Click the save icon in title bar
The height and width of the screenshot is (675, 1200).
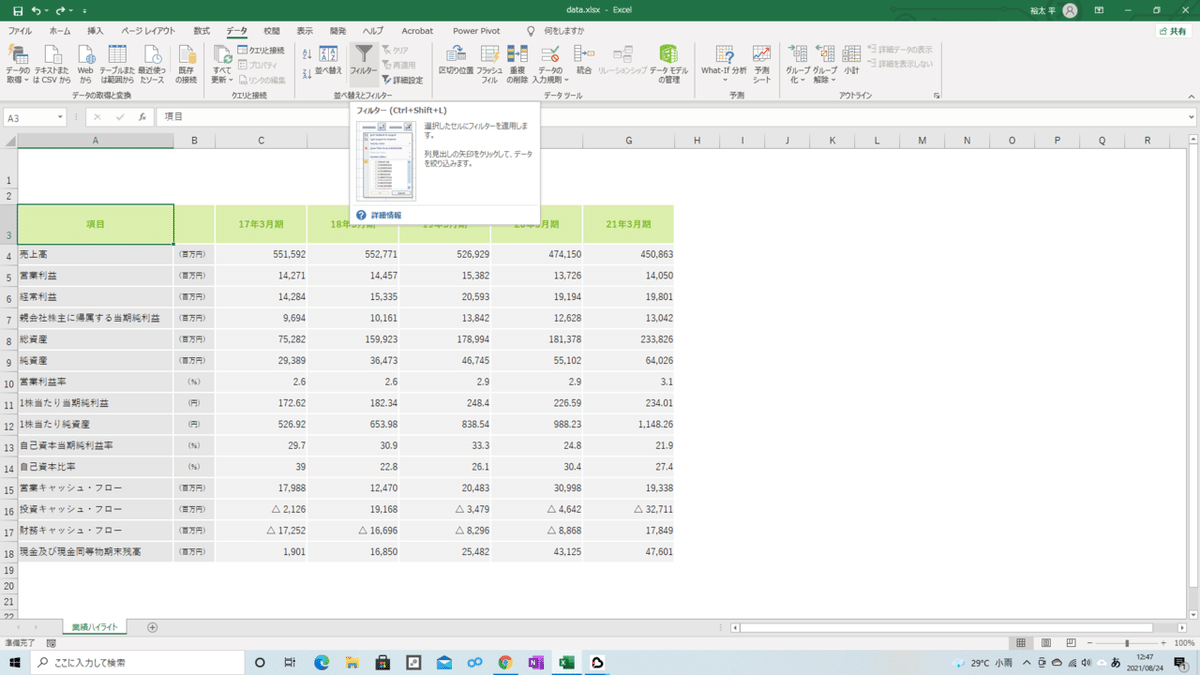click(17, 10)
